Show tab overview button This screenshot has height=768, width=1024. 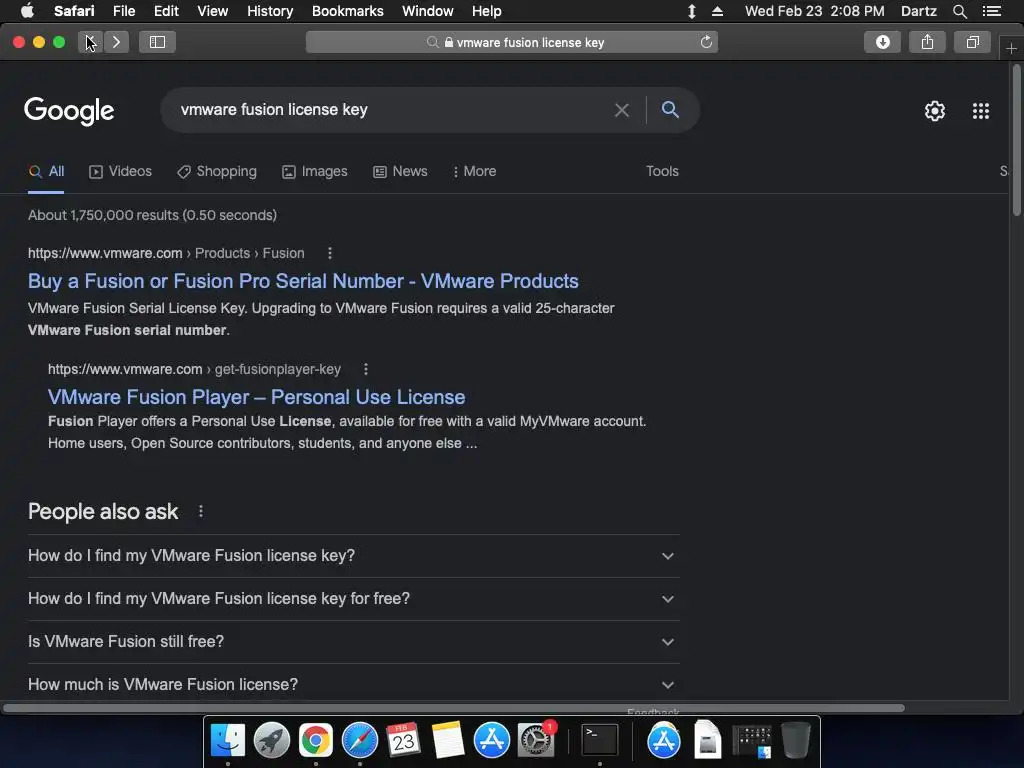pos(972,42)
